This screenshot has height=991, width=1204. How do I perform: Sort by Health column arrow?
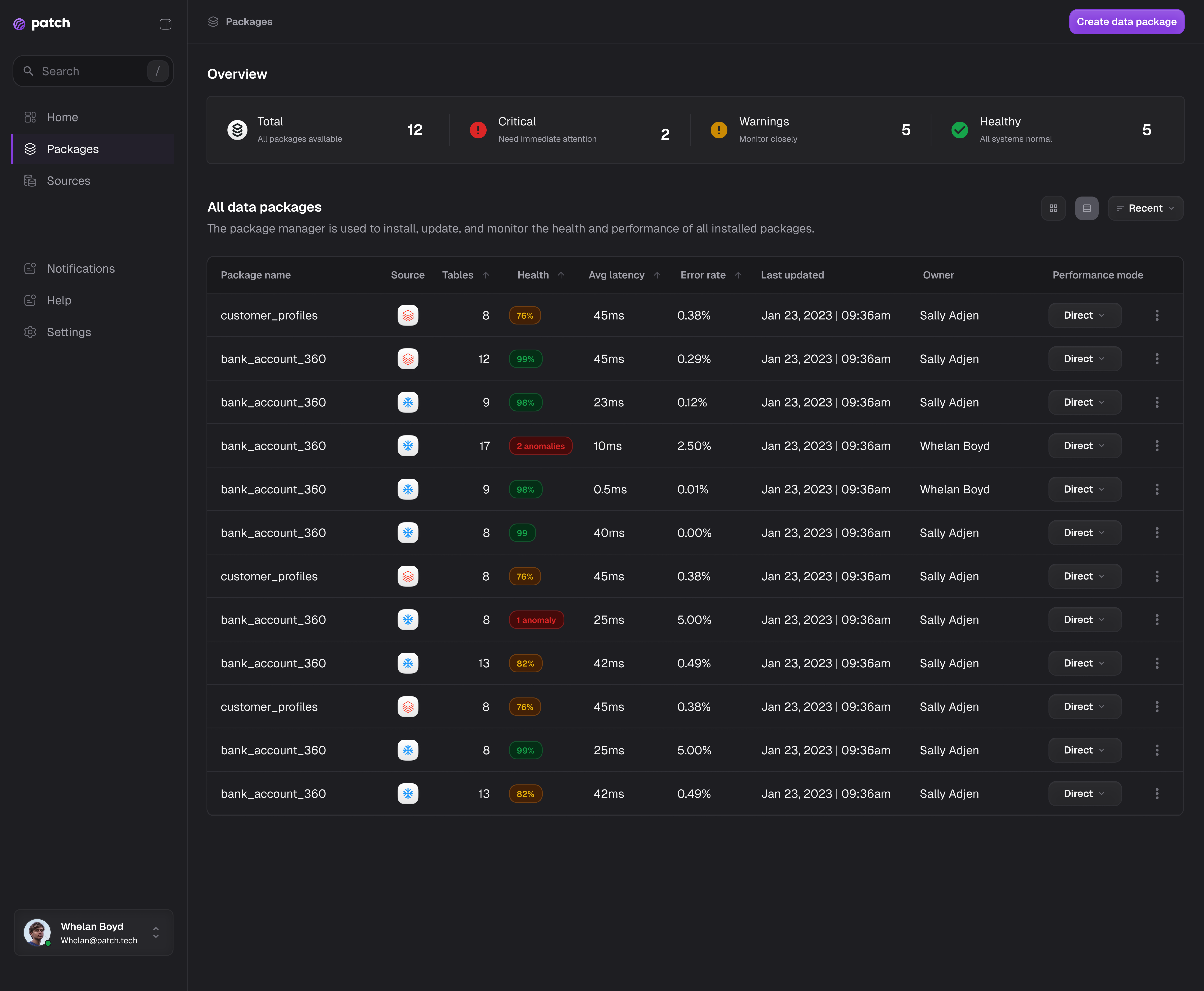click(x=561, y=275)
